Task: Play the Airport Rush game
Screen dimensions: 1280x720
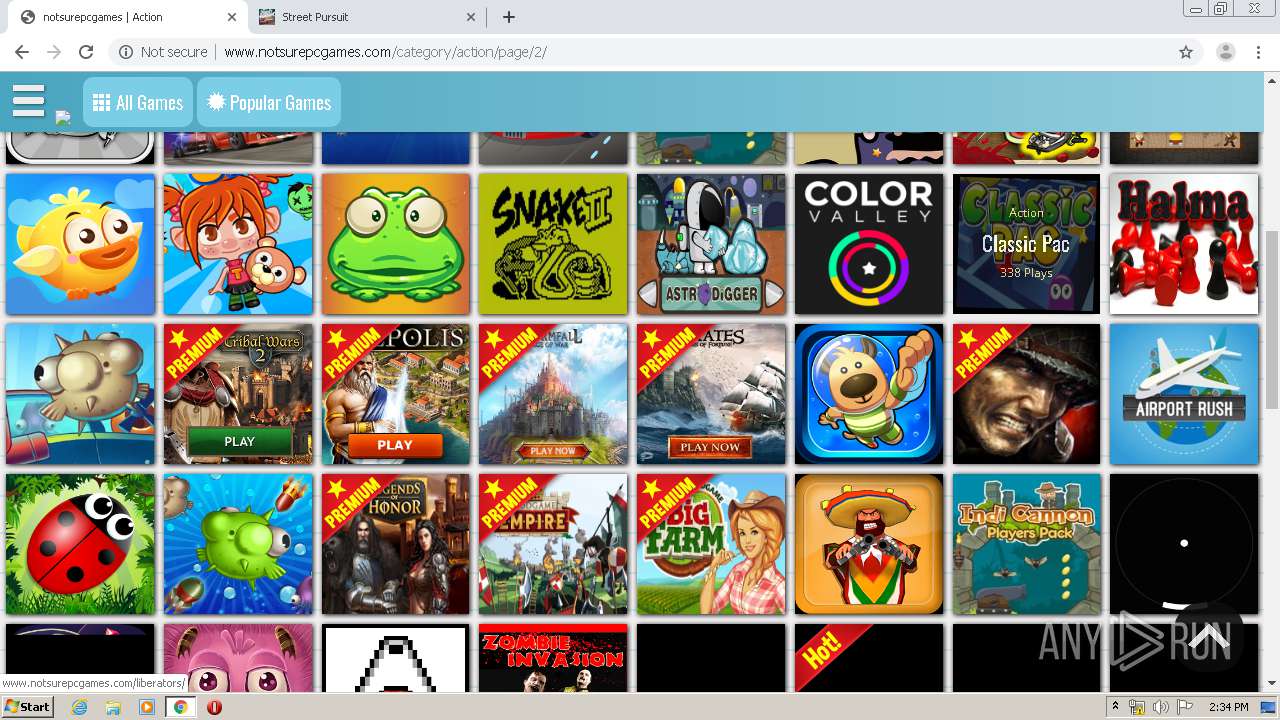Action: 1184,394
